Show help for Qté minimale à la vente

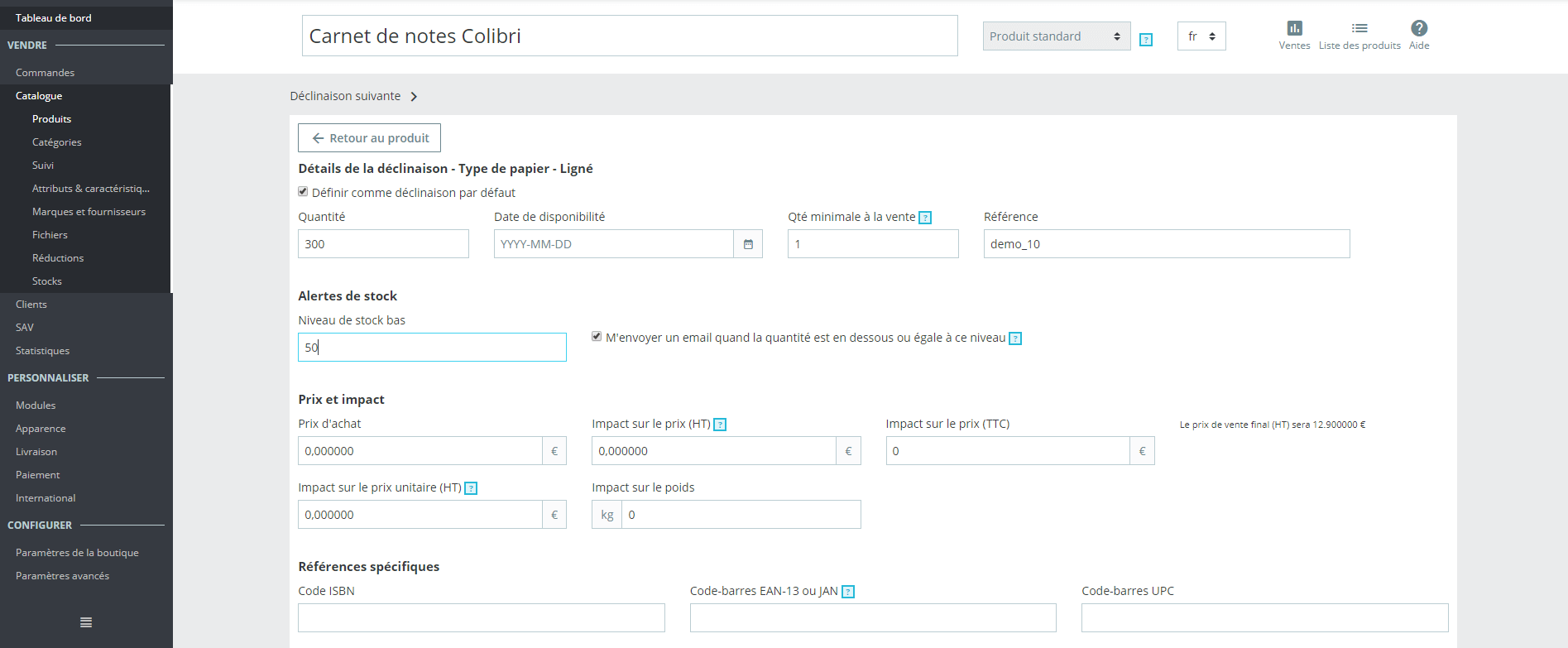click(925, 218)
